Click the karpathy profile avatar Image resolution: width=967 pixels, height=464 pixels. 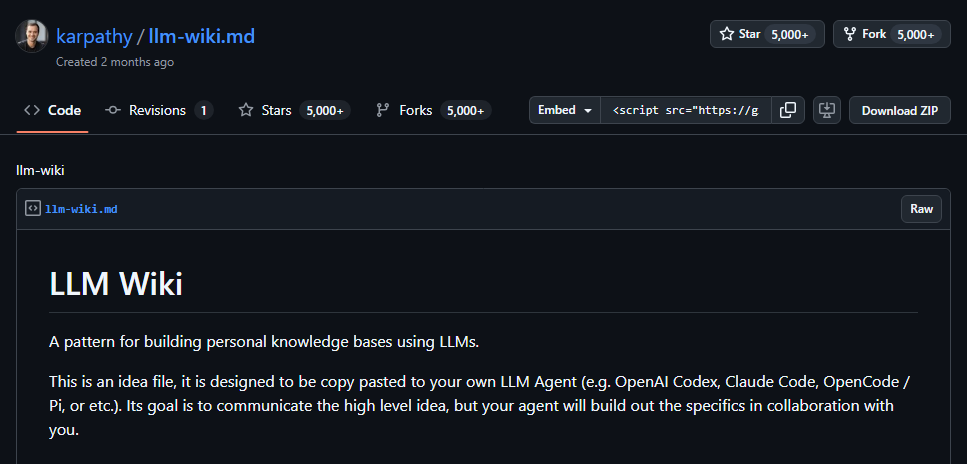31,36
